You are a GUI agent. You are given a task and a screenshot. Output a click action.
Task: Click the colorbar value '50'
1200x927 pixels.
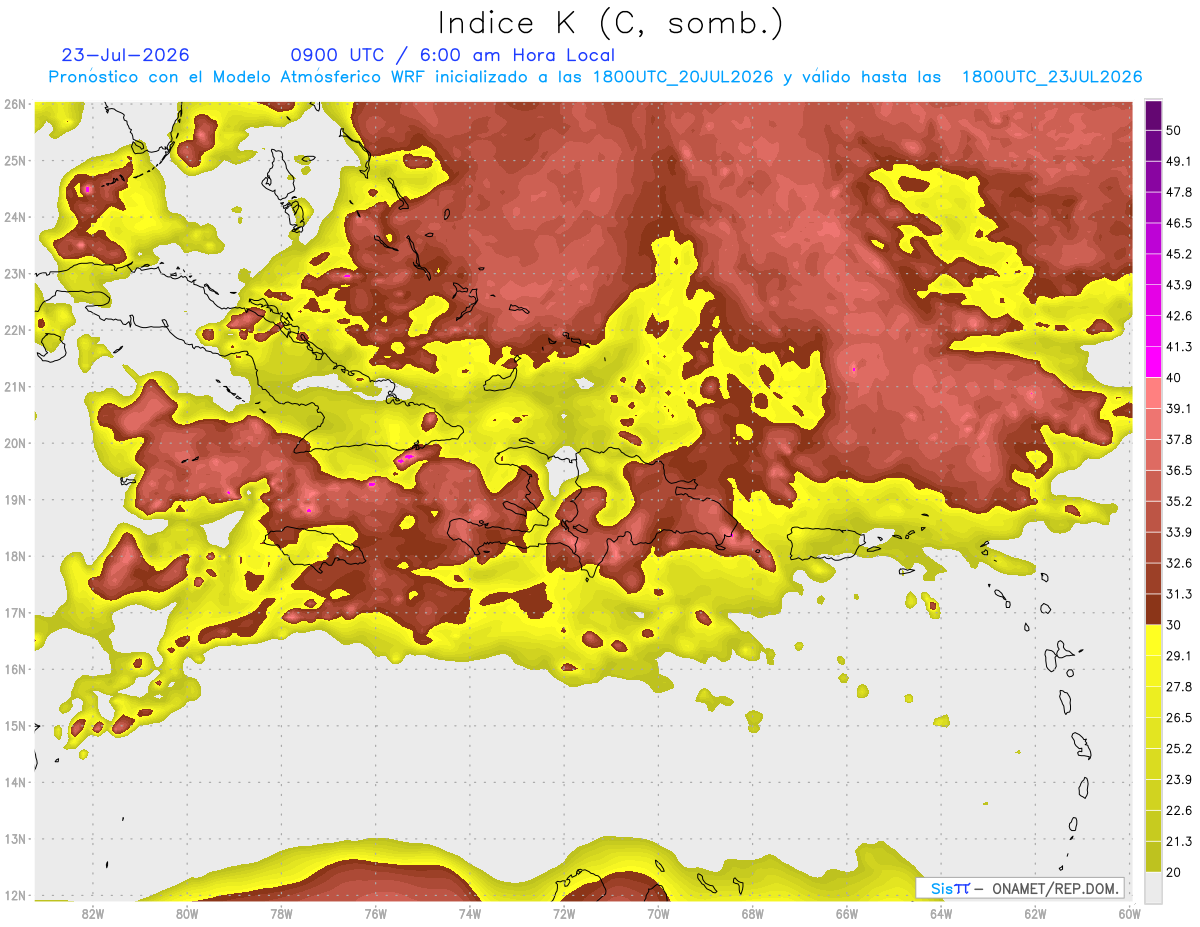1175,131
